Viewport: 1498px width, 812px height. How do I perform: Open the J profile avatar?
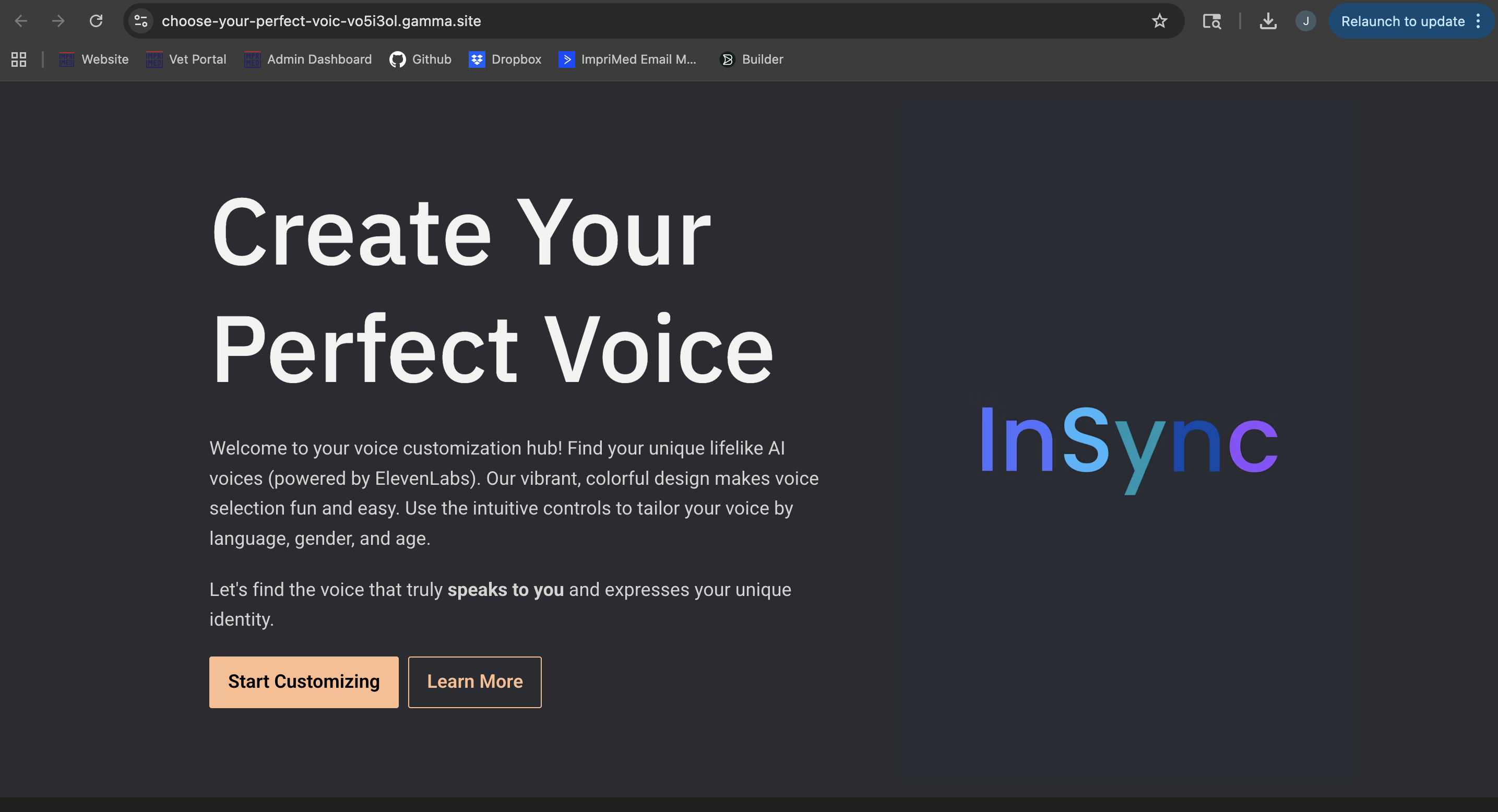[x=1305, y=21]
